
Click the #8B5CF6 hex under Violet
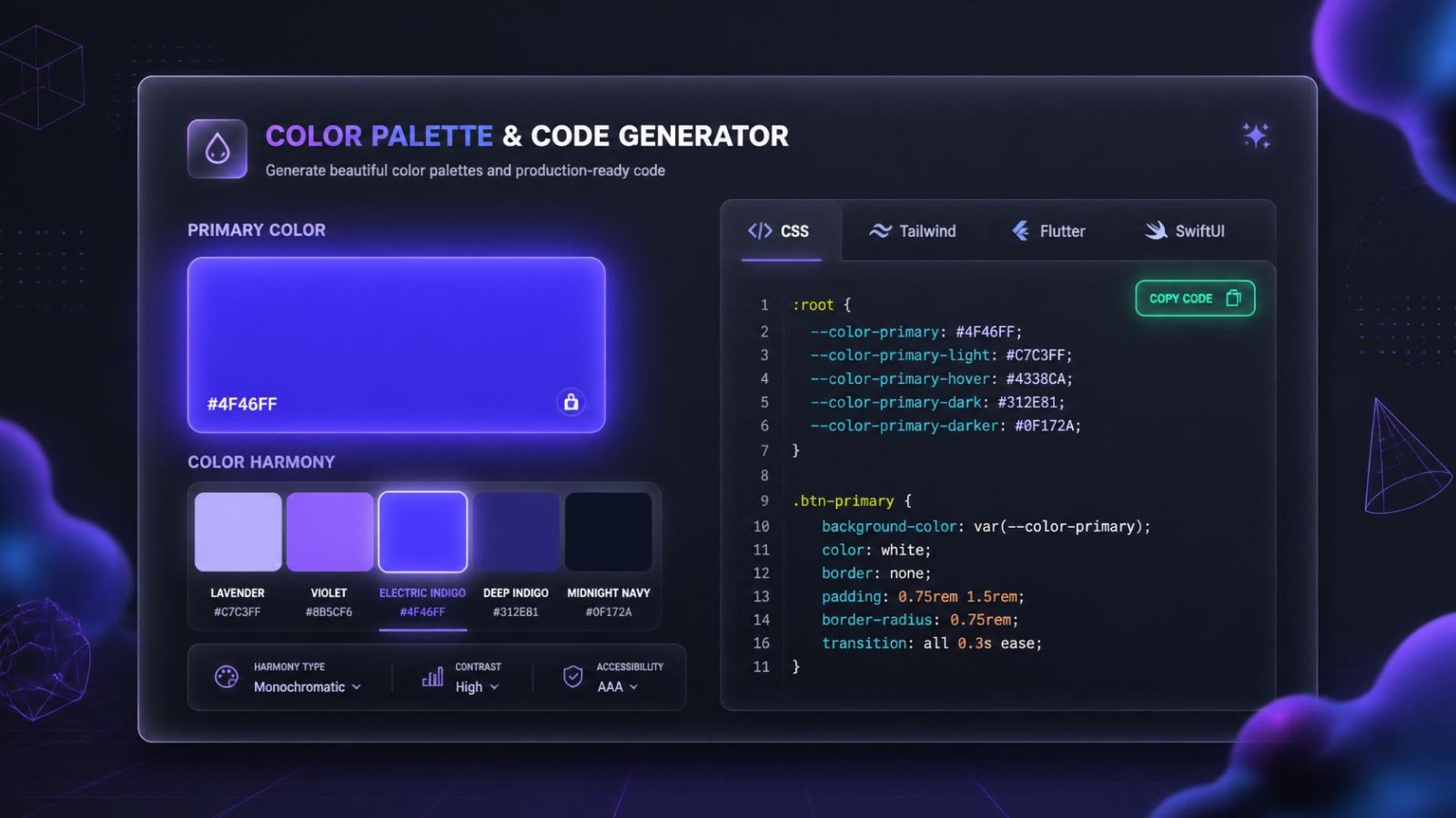(329, 612)
